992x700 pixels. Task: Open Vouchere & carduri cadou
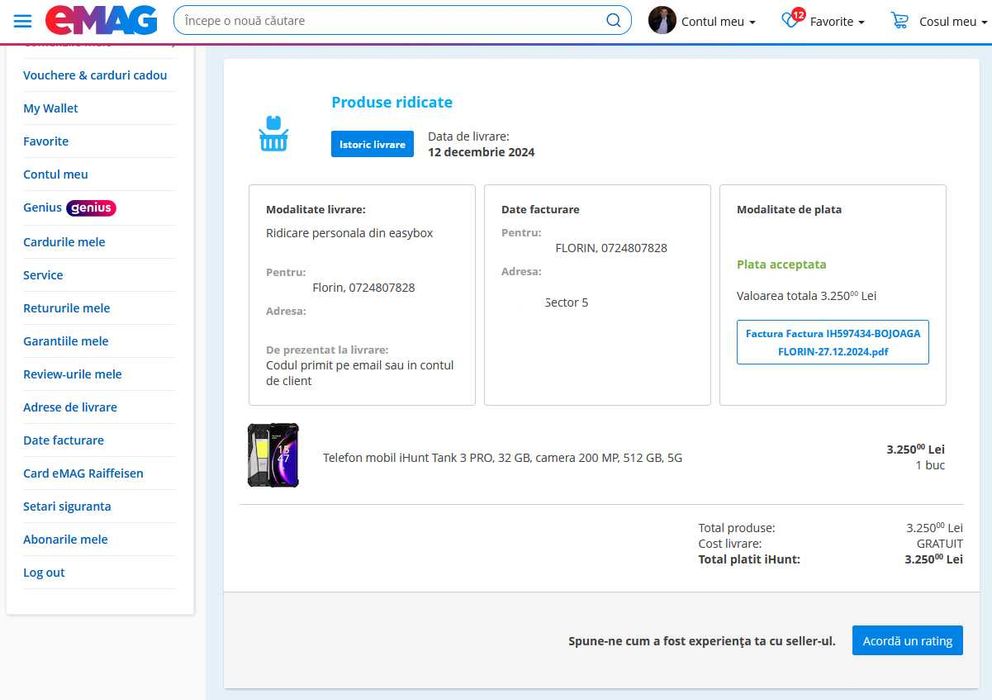click(x=95, y=75)
